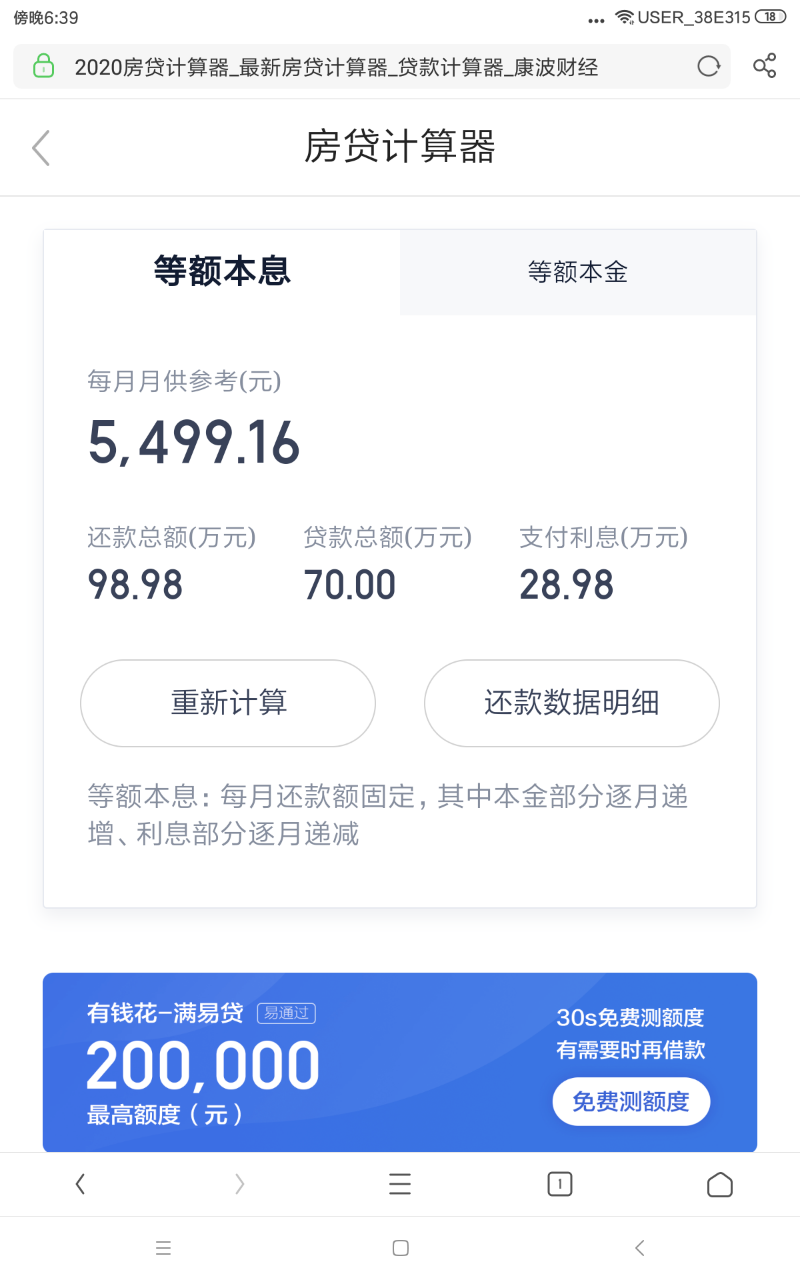Go to the browser home page
This screenshot has width=800, height=1280.
point(720,1184)
